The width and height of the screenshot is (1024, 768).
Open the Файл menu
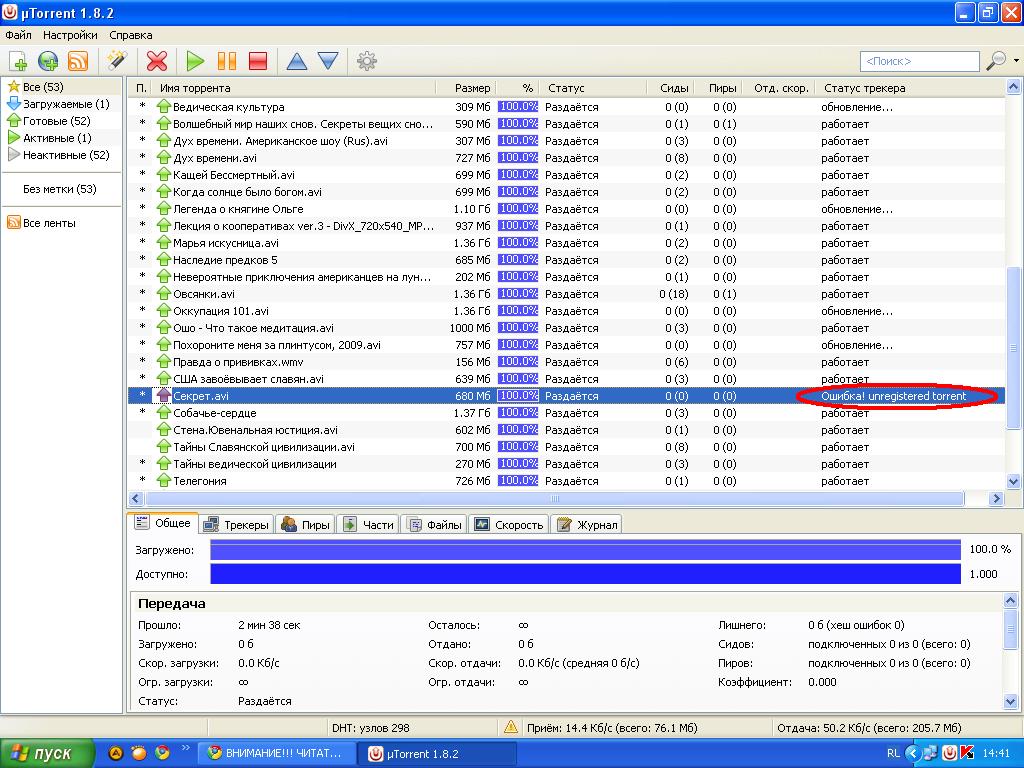tap(18, 35)
